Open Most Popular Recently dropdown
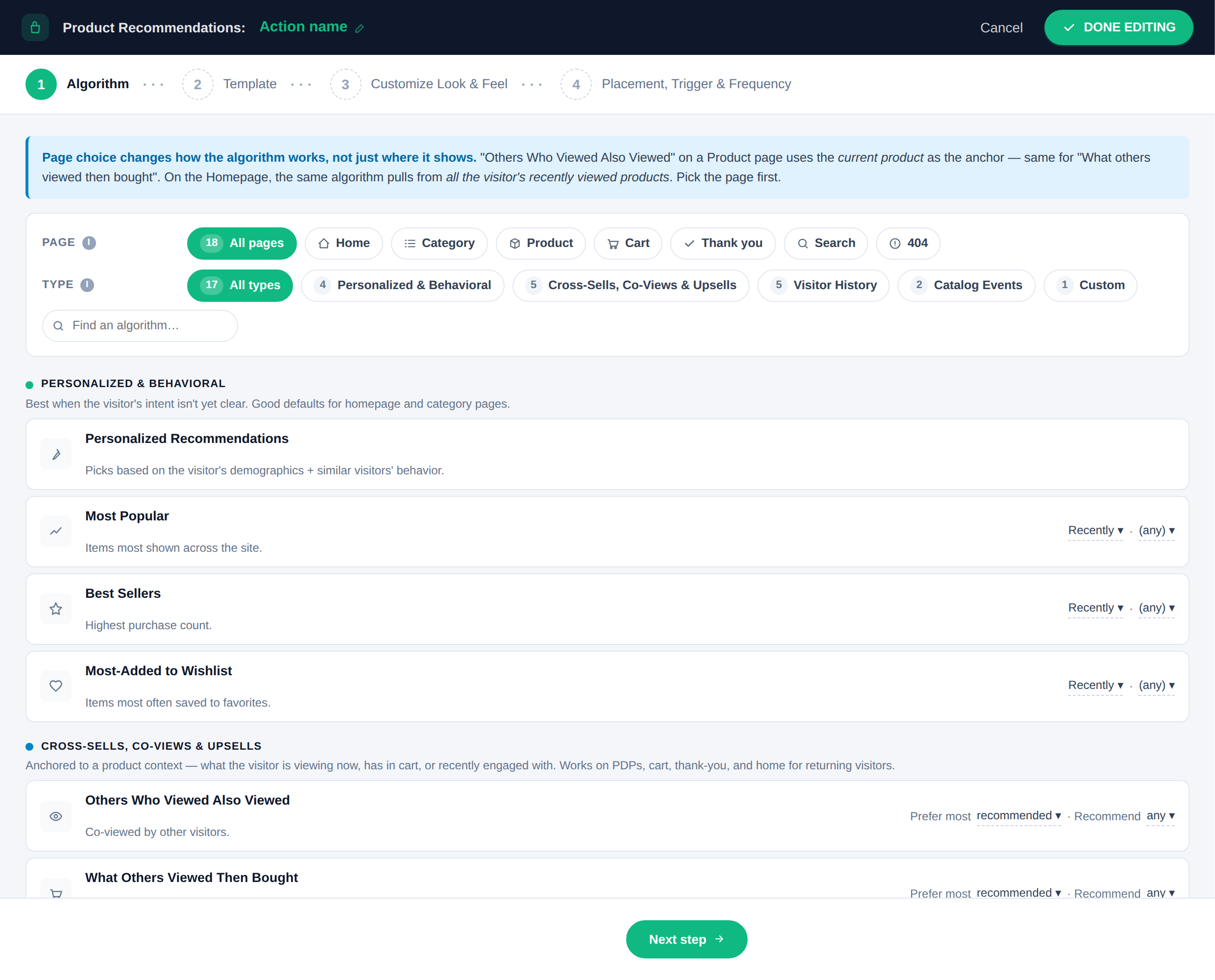Image resolution: width=1215 pixels, height=980 pixels. (x=1095, y=531)
